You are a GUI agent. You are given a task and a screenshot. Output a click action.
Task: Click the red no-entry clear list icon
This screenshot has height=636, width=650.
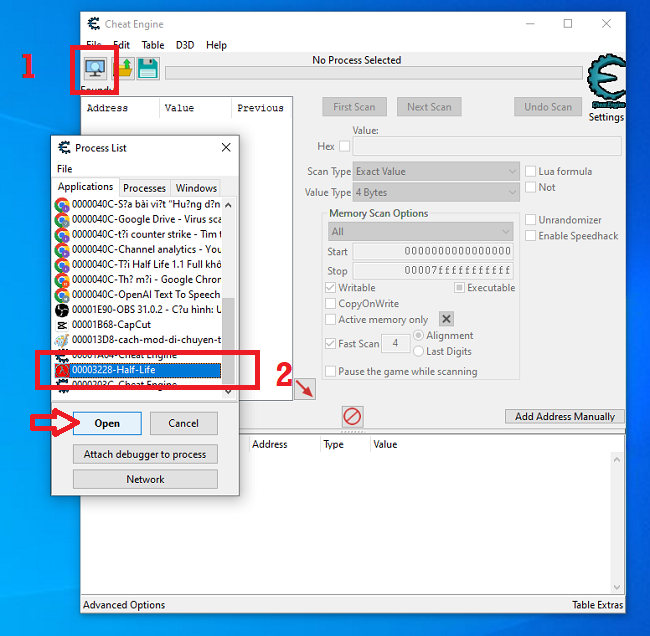(352, 416)
